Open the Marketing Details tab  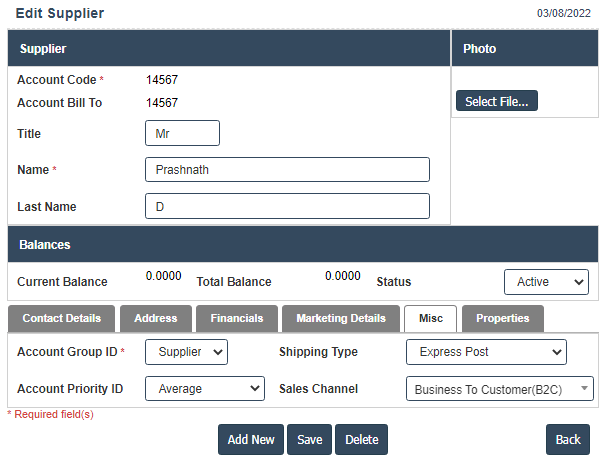(340, 318)
